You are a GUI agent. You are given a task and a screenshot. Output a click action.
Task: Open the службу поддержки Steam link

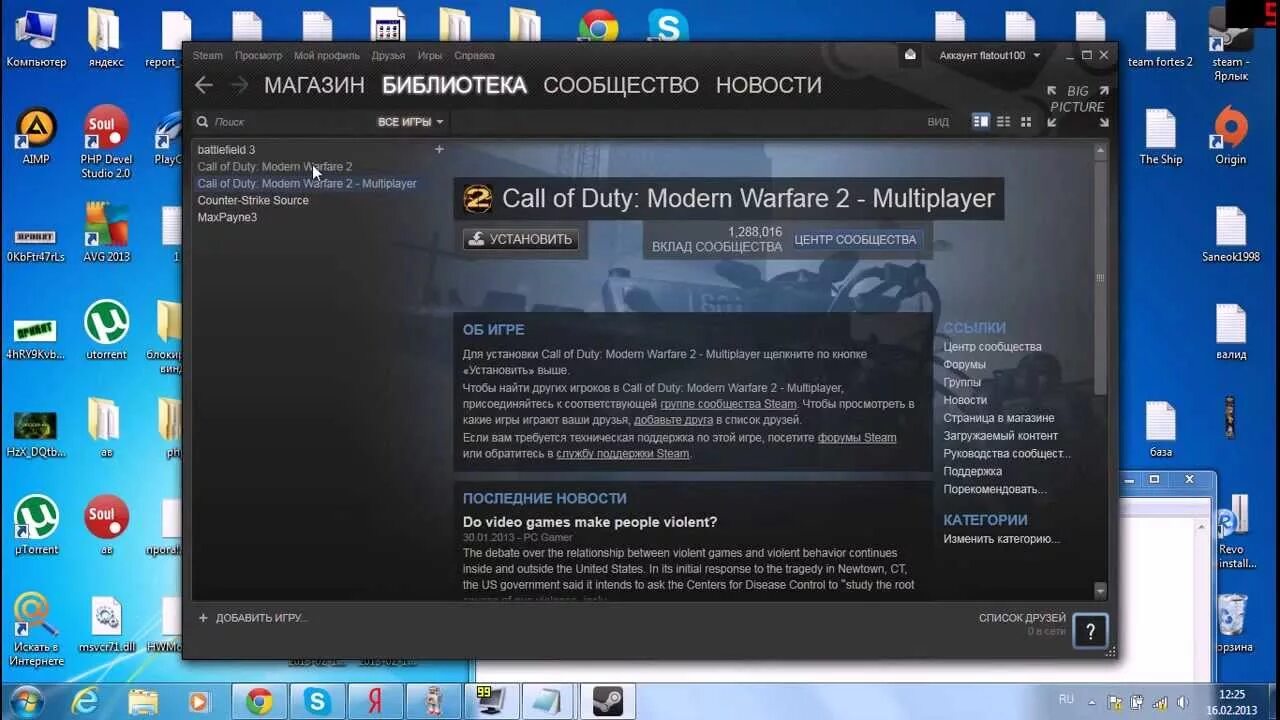[x=623, y=454]
